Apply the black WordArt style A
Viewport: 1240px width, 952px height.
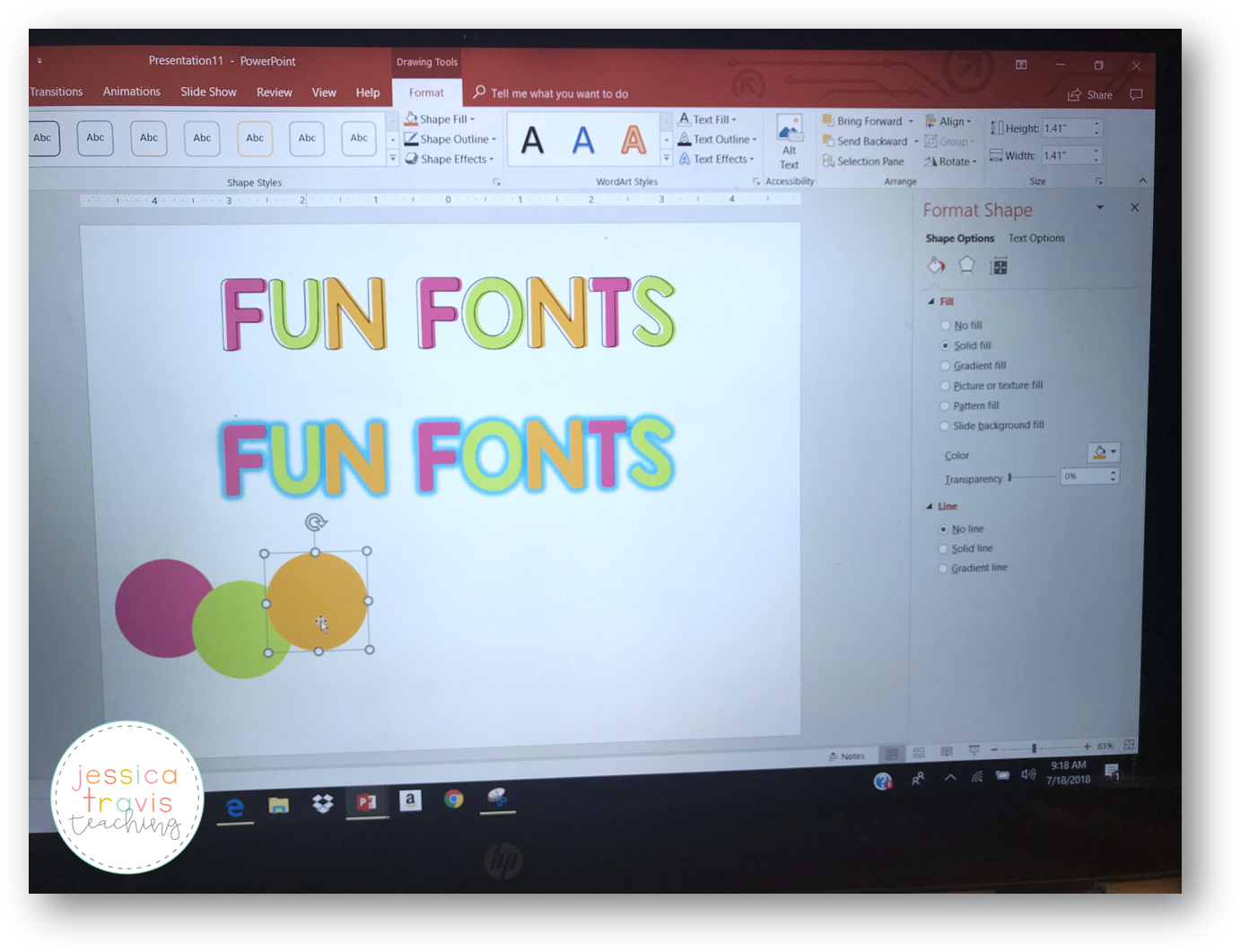pyautogui.click(x=533, y=140)
